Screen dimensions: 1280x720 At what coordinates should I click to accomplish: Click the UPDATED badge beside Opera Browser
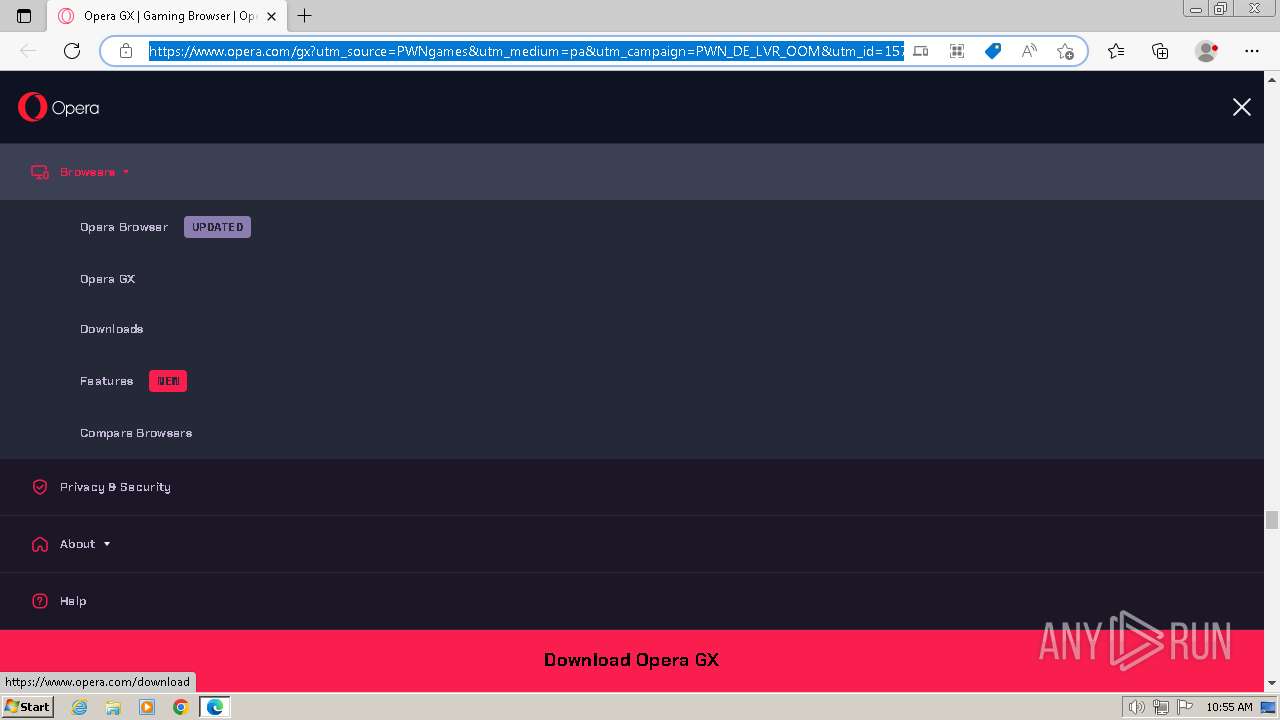[217, 227]
